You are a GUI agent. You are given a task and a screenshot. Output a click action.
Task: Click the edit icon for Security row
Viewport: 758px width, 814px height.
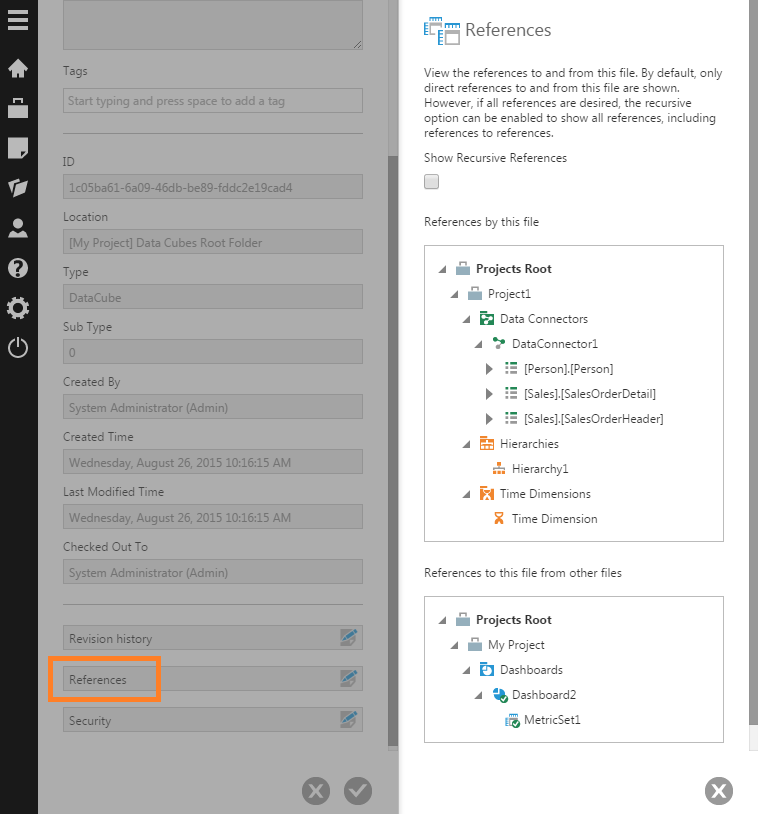pos(348,720)
